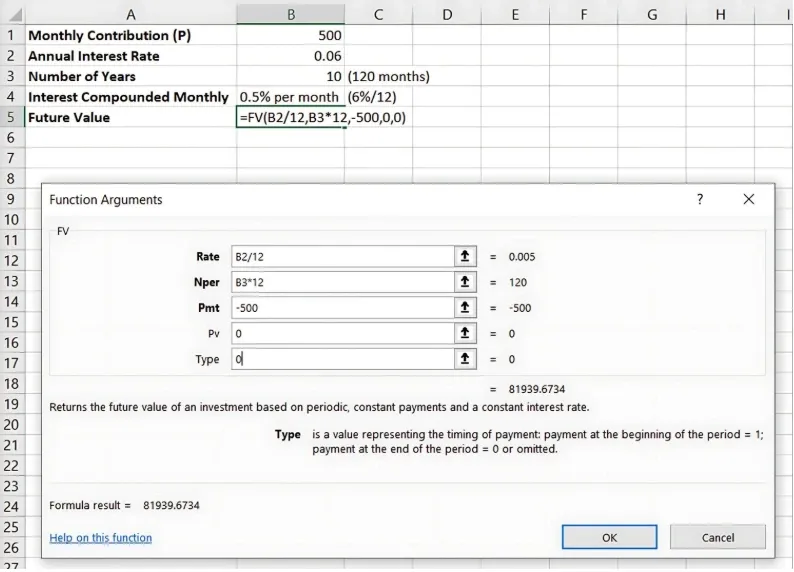Click the Pmt field range selector icon
Image resolution: width=794 pixels, height=572 pixels.
tap(465, 308)
